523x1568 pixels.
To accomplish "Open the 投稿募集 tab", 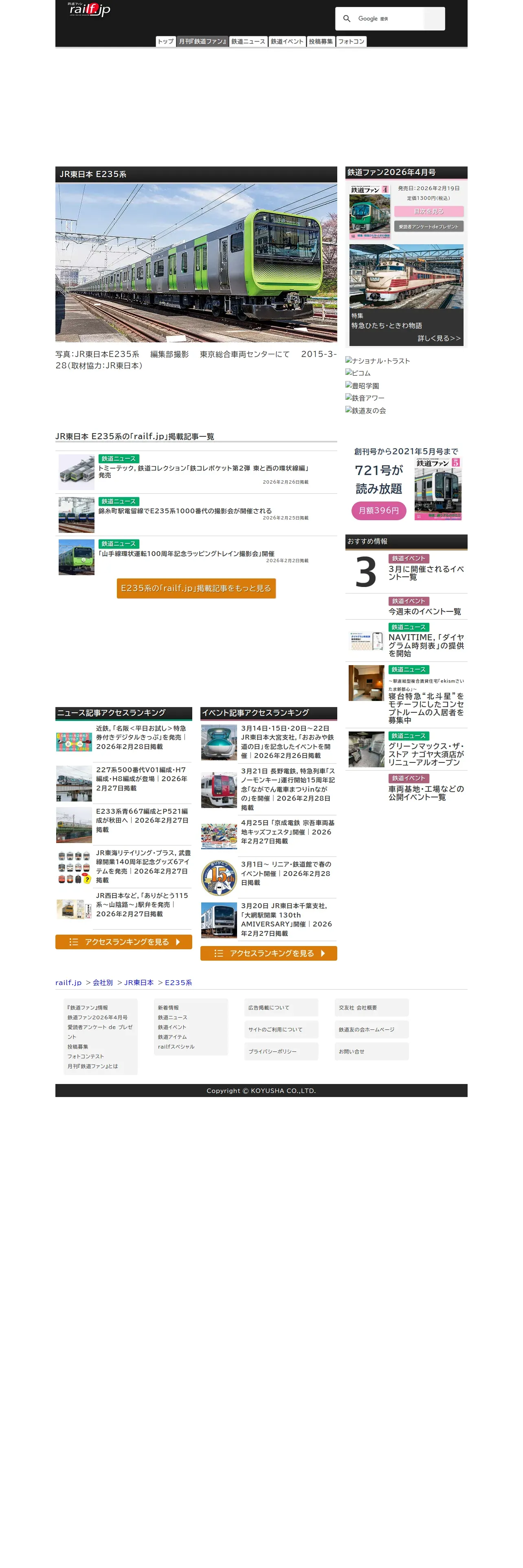I will tap(320, 42).
